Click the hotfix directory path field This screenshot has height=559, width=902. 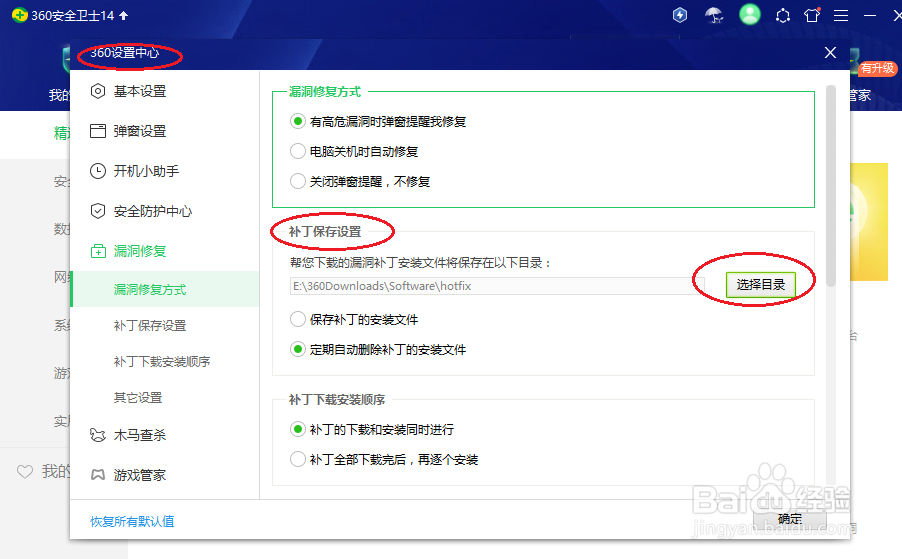(x=496, y=286)
